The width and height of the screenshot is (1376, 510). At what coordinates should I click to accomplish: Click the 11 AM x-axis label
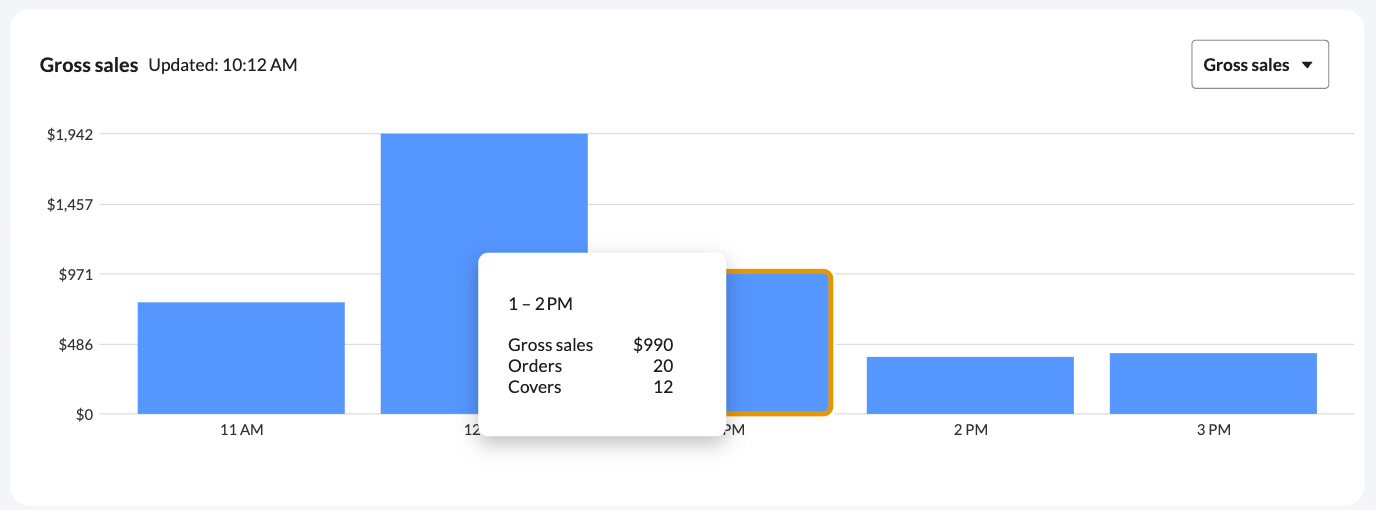point(241,430)
